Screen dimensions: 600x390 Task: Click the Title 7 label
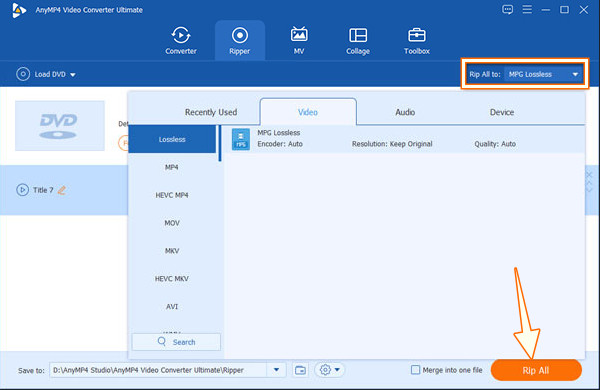pyautogui.click(x=43, y=190)
